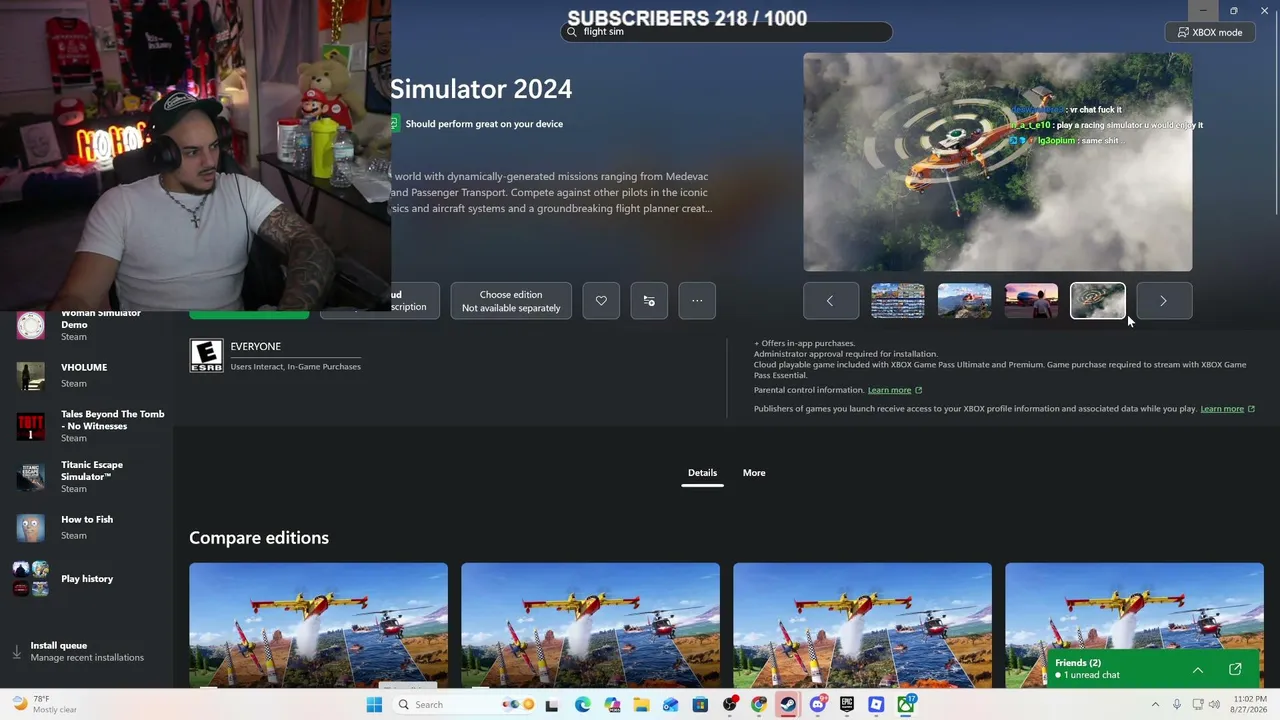Click the flight sim search field
Image resolution: width=1280 pixels, height=720 pixels.
(727, 32)
